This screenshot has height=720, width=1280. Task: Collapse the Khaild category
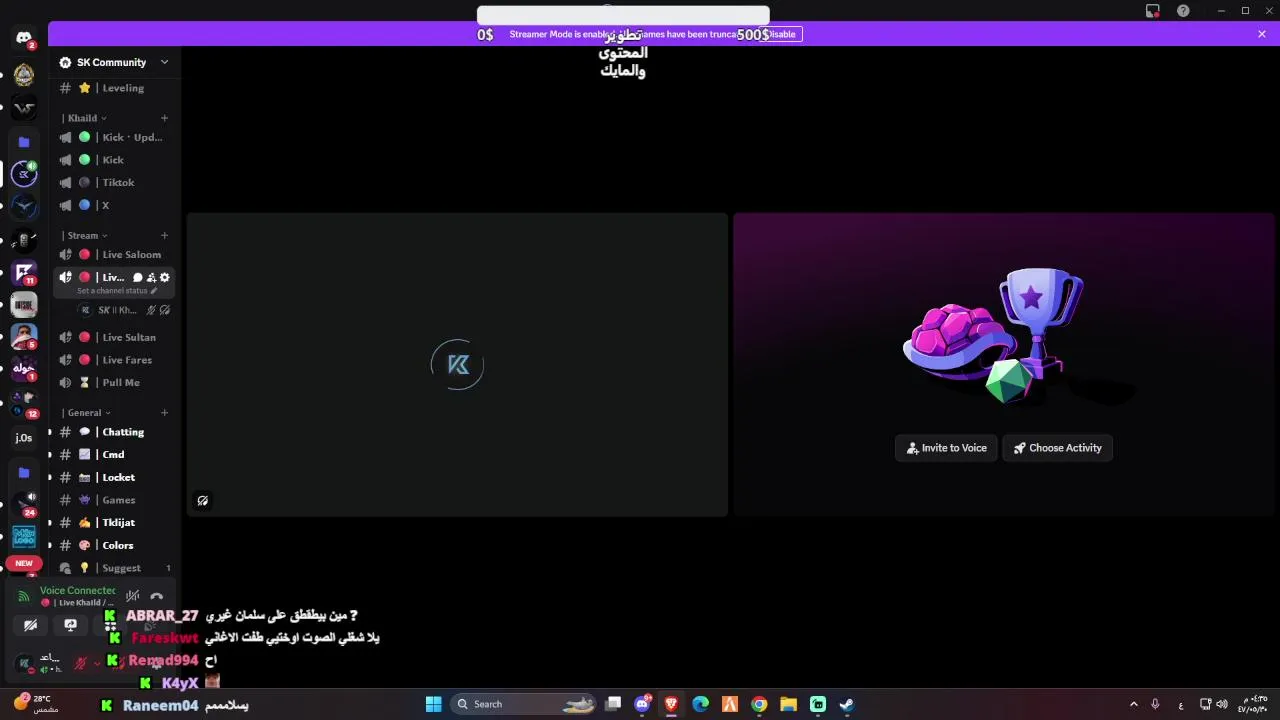84,118
